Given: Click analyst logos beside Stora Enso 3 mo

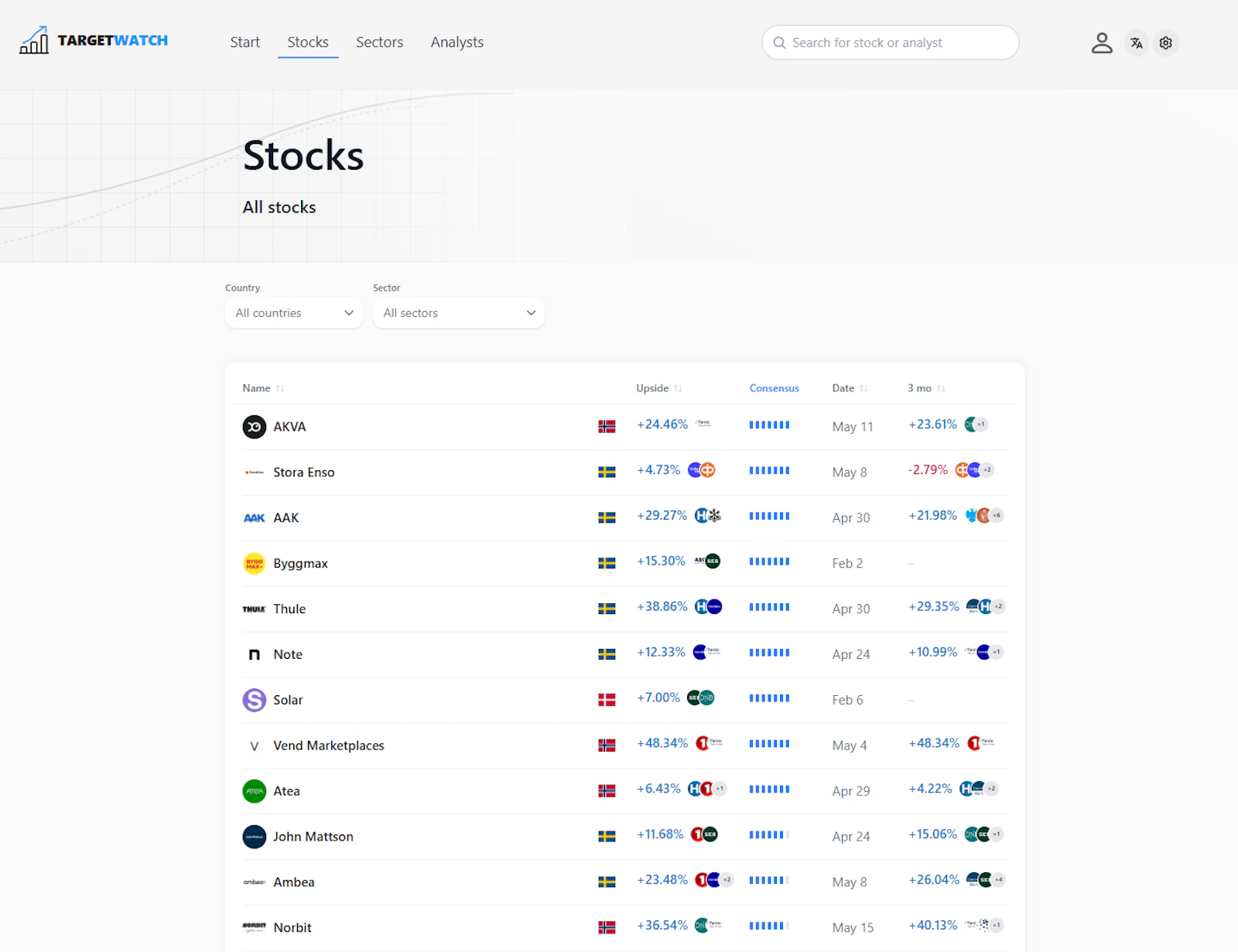Looking at the screenshot, I should pyautogui.click(x=974, y=470).
